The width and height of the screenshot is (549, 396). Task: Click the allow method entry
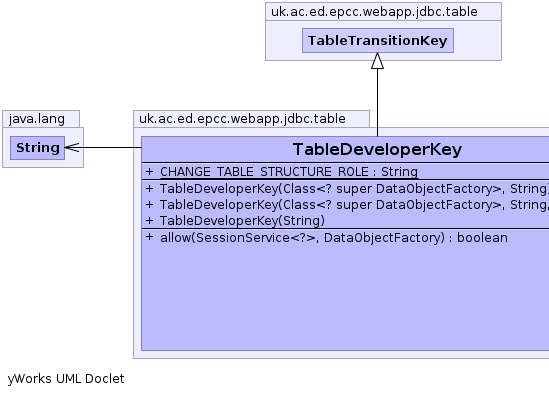pos(334,238)
